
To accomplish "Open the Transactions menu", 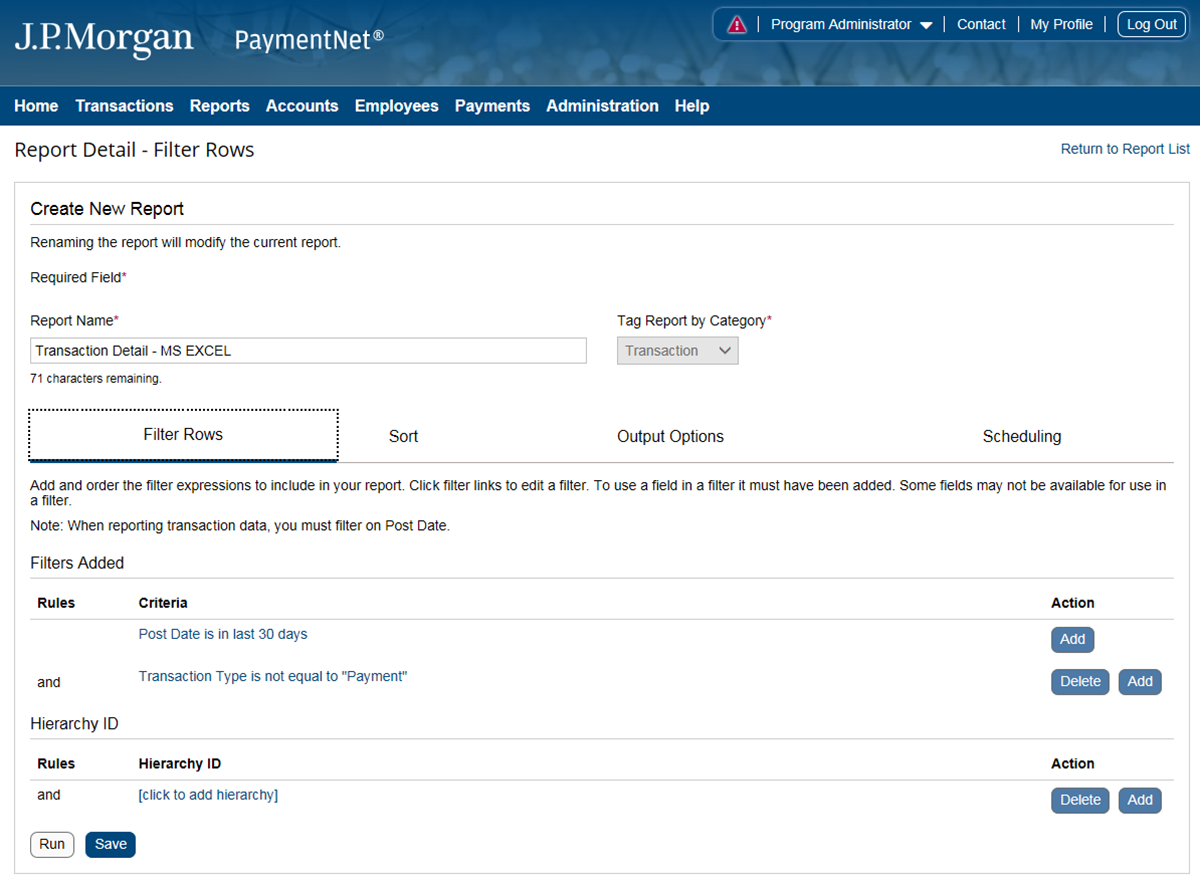I will point(124,106).
